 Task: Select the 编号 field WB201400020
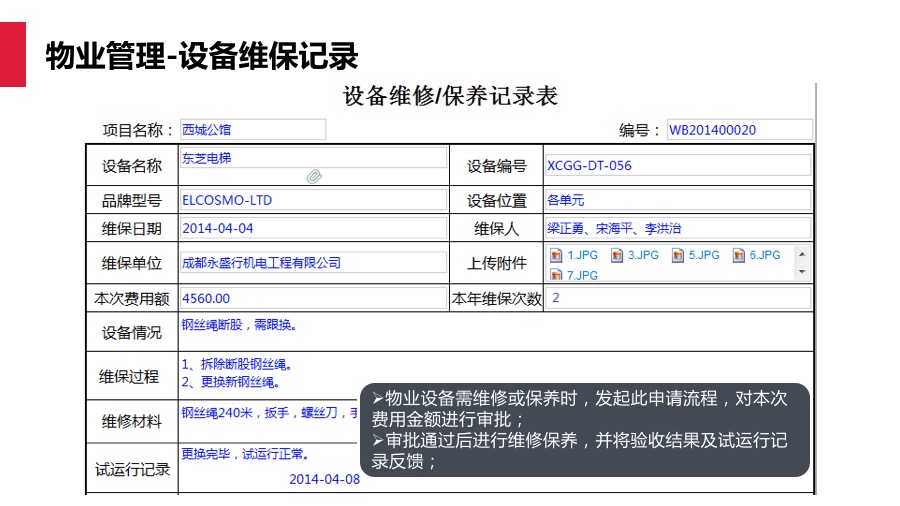[738, 130]
